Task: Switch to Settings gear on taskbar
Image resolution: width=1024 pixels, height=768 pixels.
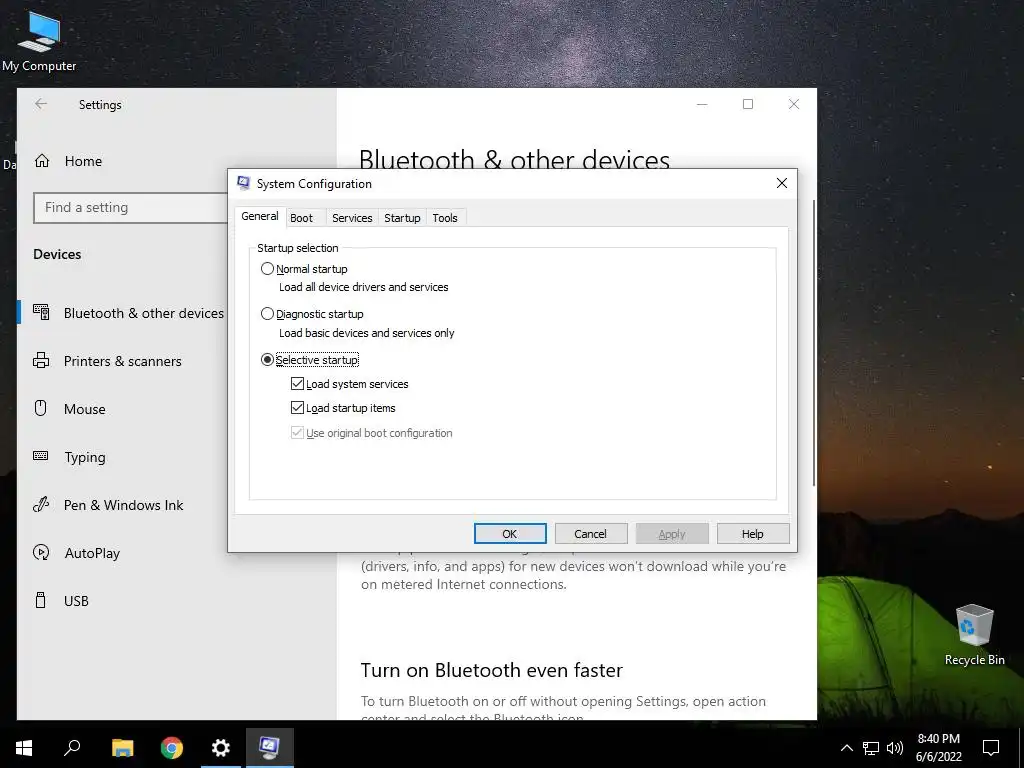Action: click(221, 748)
